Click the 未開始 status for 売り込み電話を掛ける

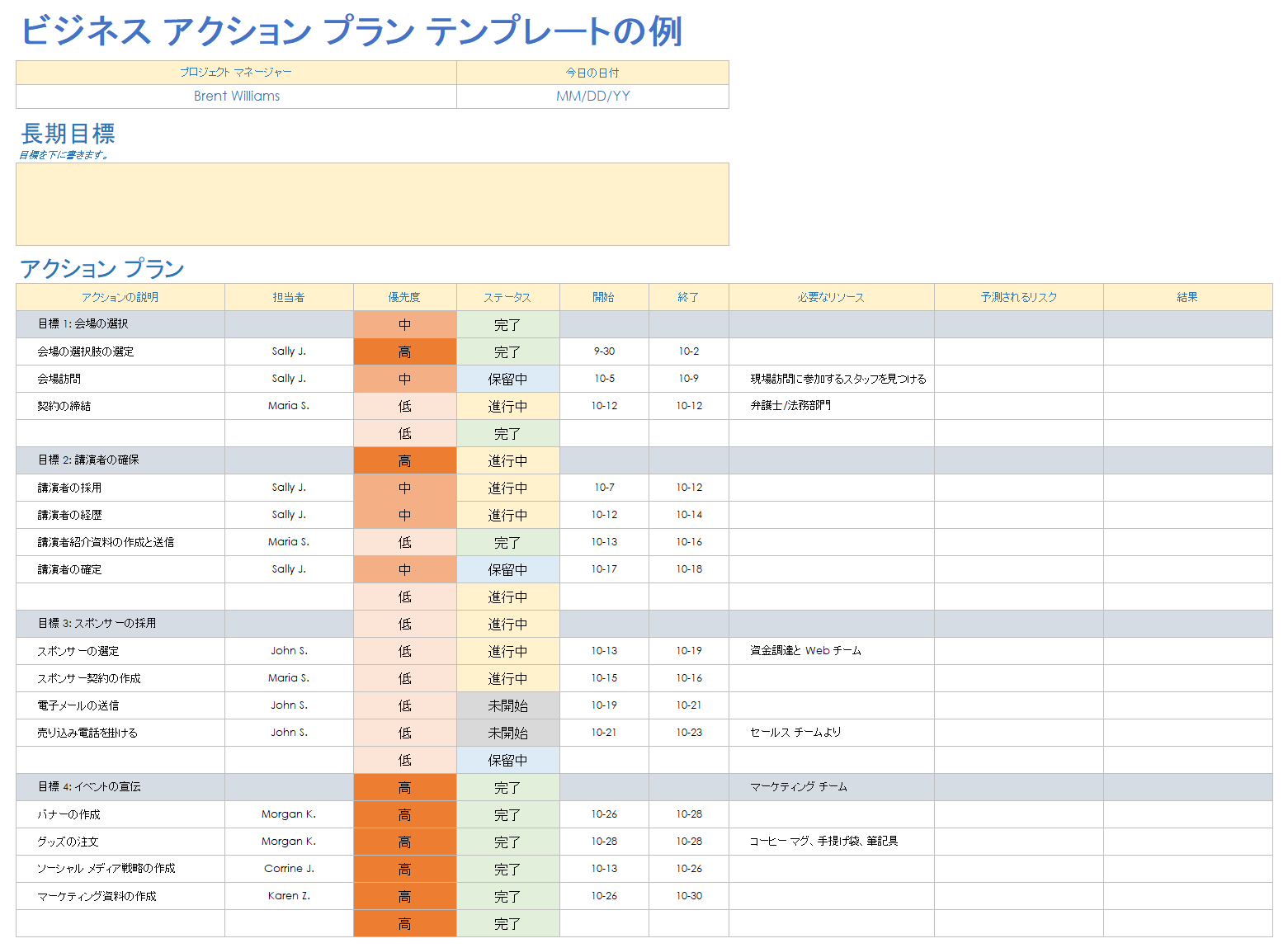pyautogui.click(x=508, y=733)
